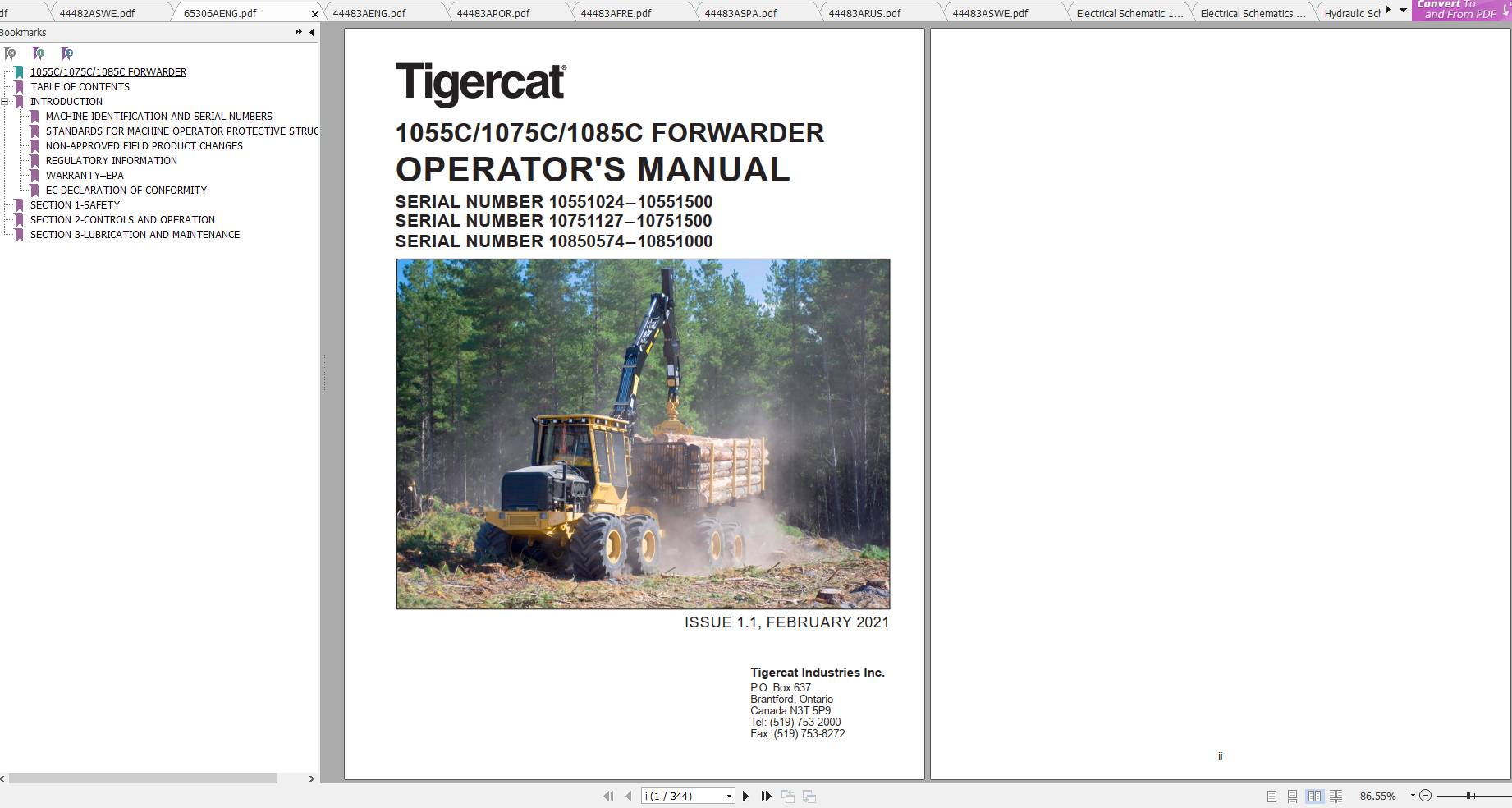
Task: Zoom out using the minus icon
Action: (x=1426, y=796)
